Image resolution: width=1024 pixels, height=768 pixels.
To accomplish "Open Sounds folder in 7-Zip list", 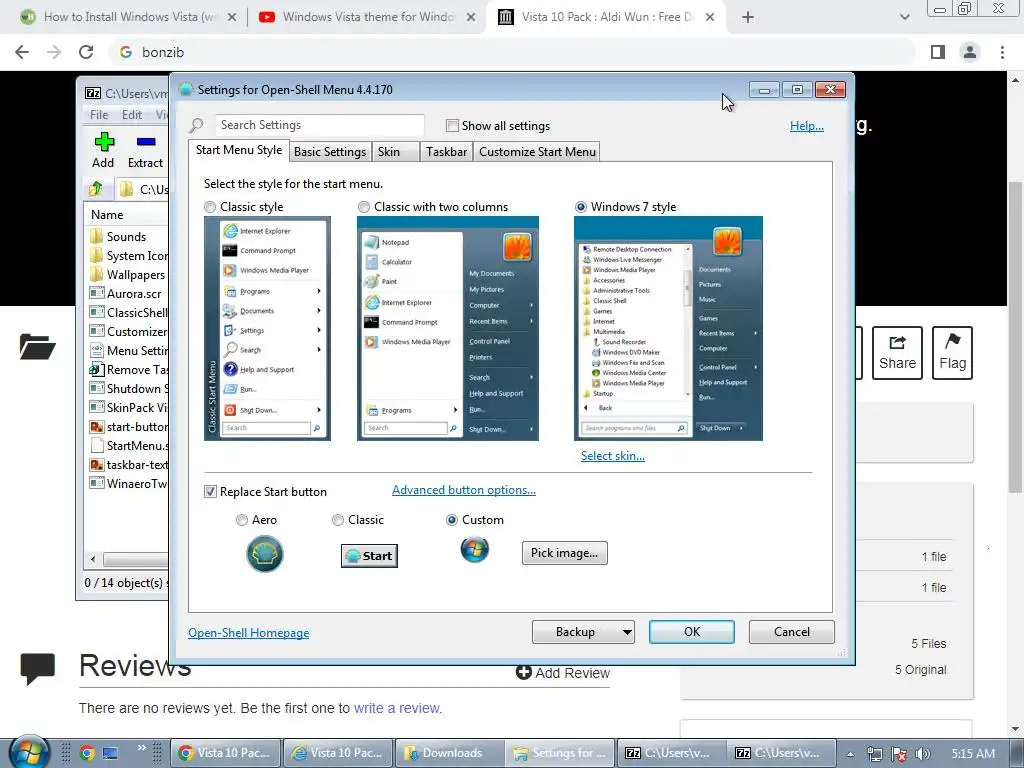I will (x=126, y=236).
